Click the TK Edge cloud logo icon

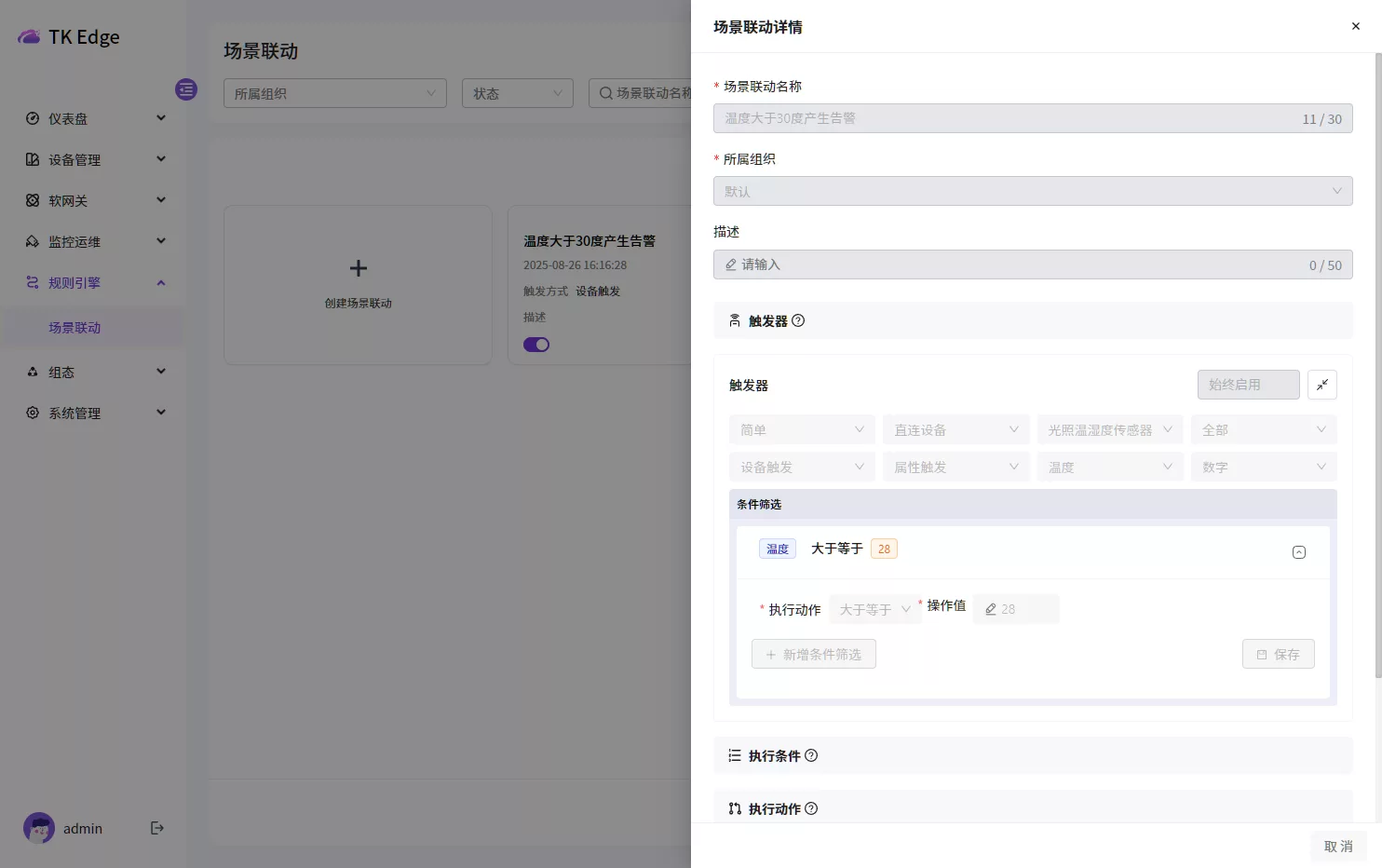click(x=28, y=35)
